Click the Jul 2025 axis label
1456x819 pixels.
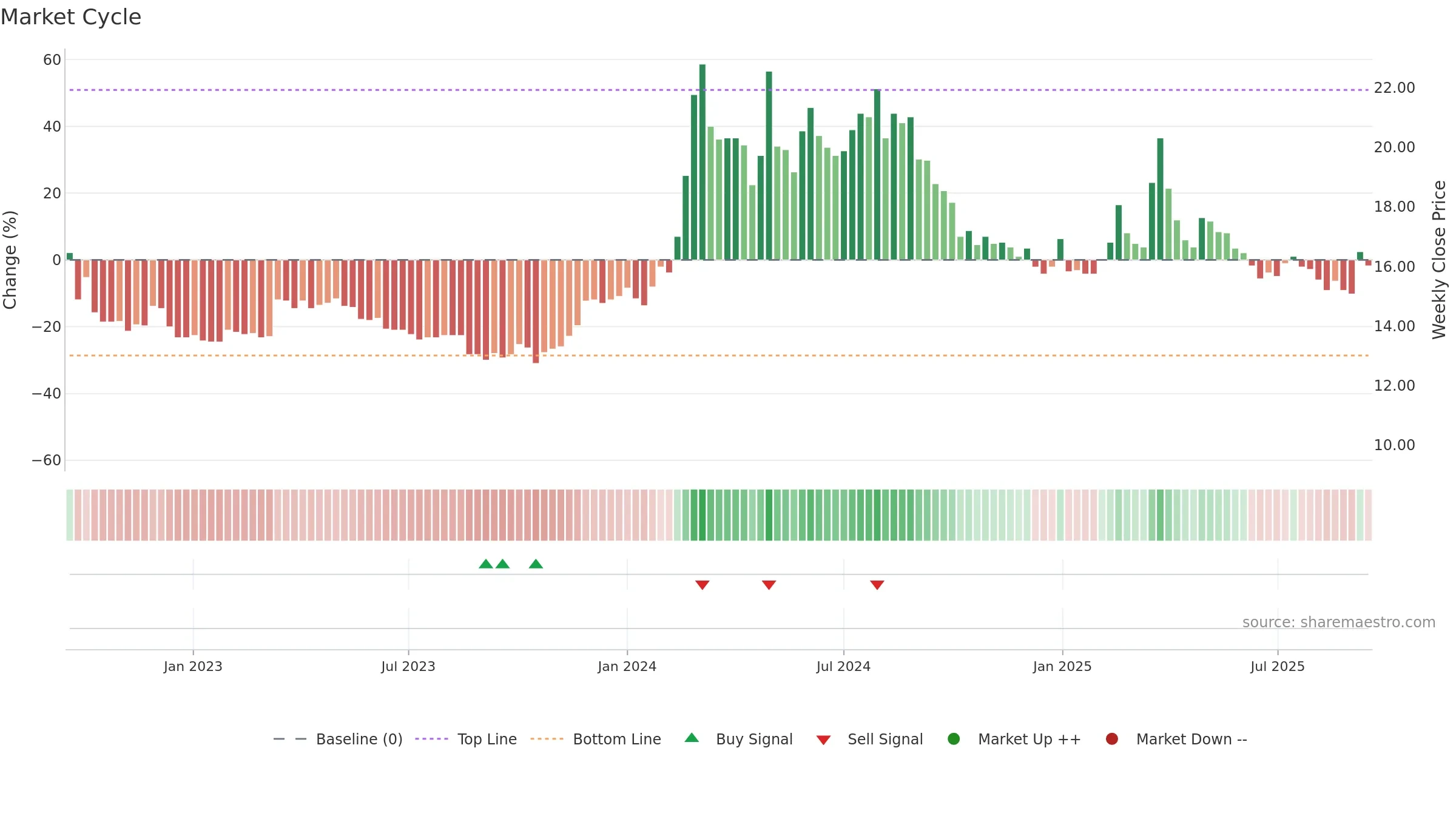click(x=1278, y=667)
